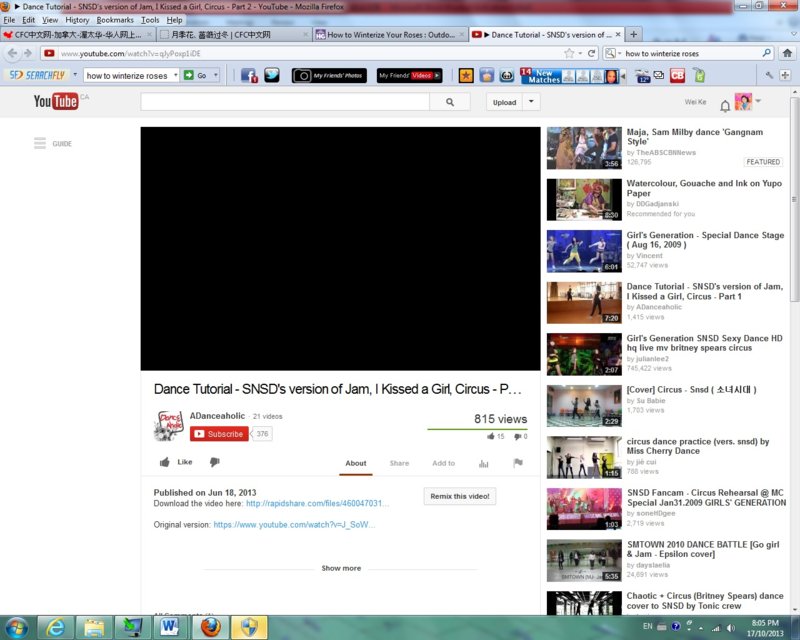Expand the description with Show more
This screenshot has height=640, width=800.
point(341,568)
